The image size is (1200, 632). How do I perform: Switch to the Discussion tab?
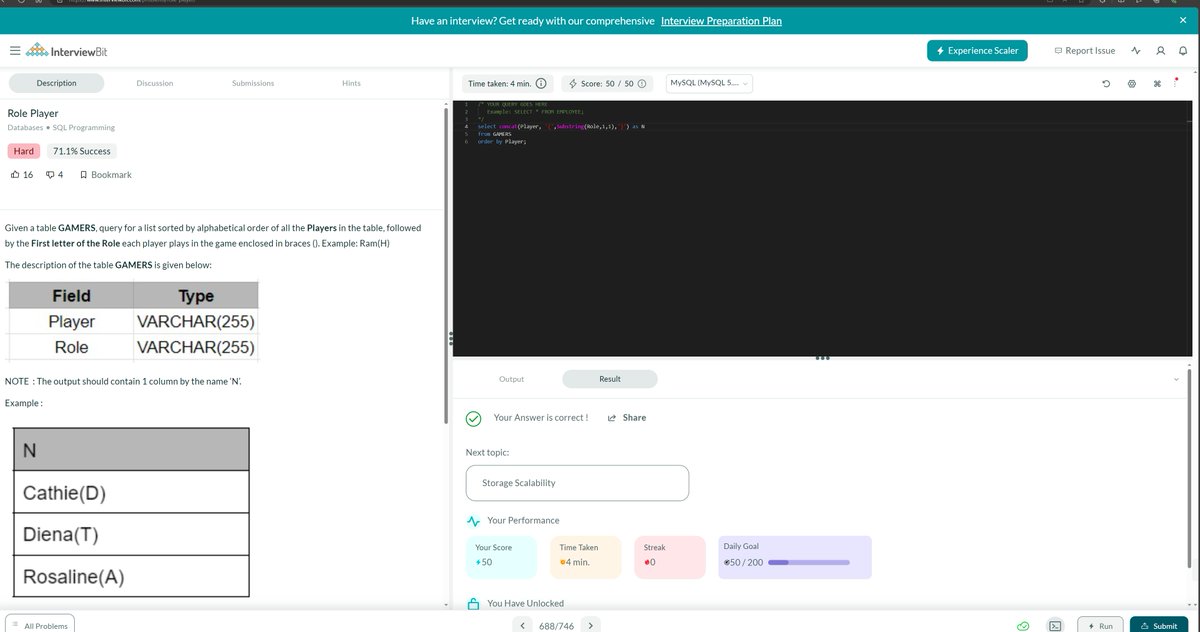(x=154, y=83)
